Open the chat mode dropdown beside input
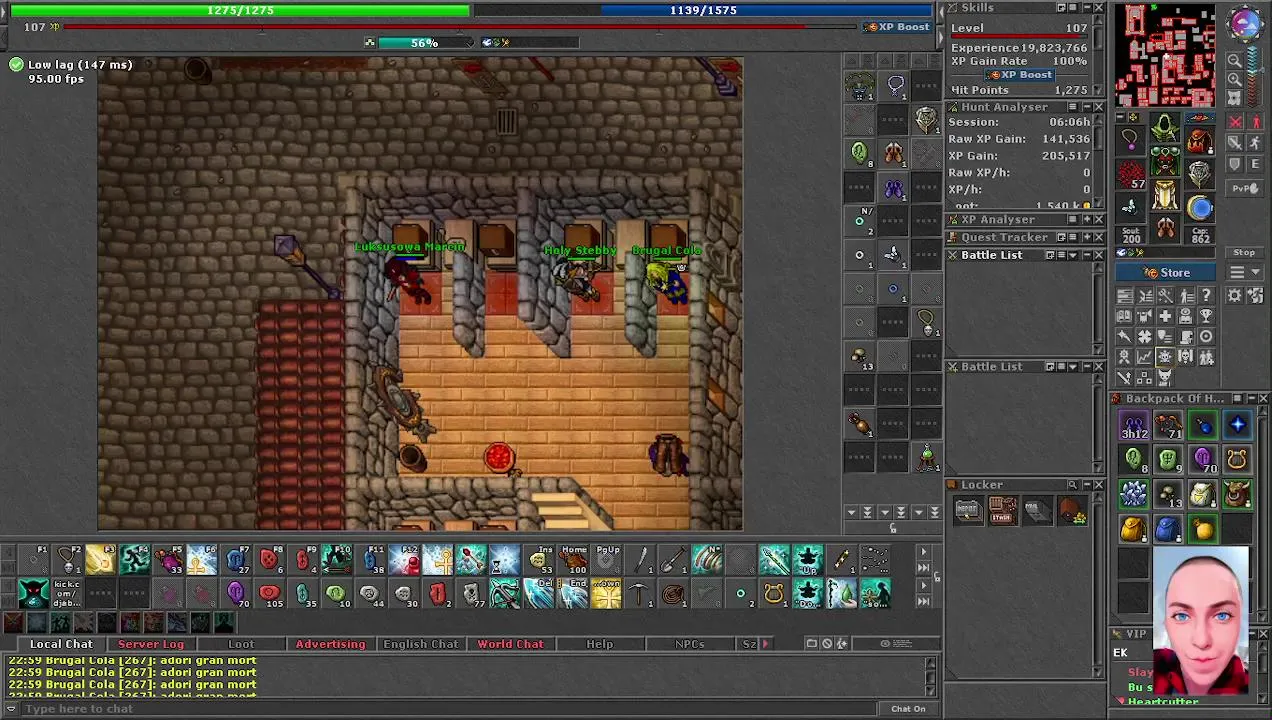1272x720 pixels. pyautogui.click(x=12, y=709)
